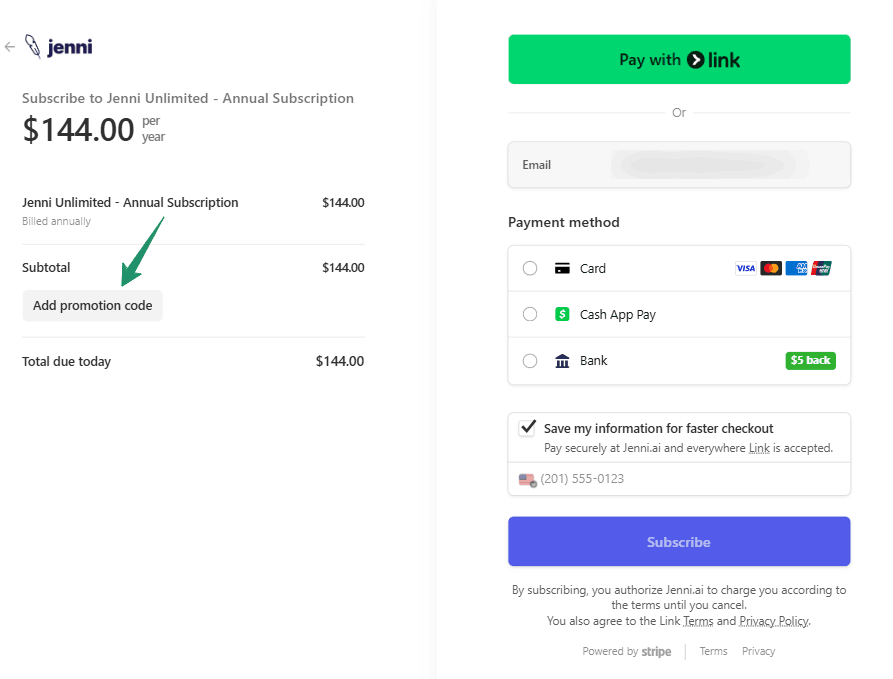This screenshot has height=679, width=893.
Task: Click the Visa card icon
Action: point(745,268)
